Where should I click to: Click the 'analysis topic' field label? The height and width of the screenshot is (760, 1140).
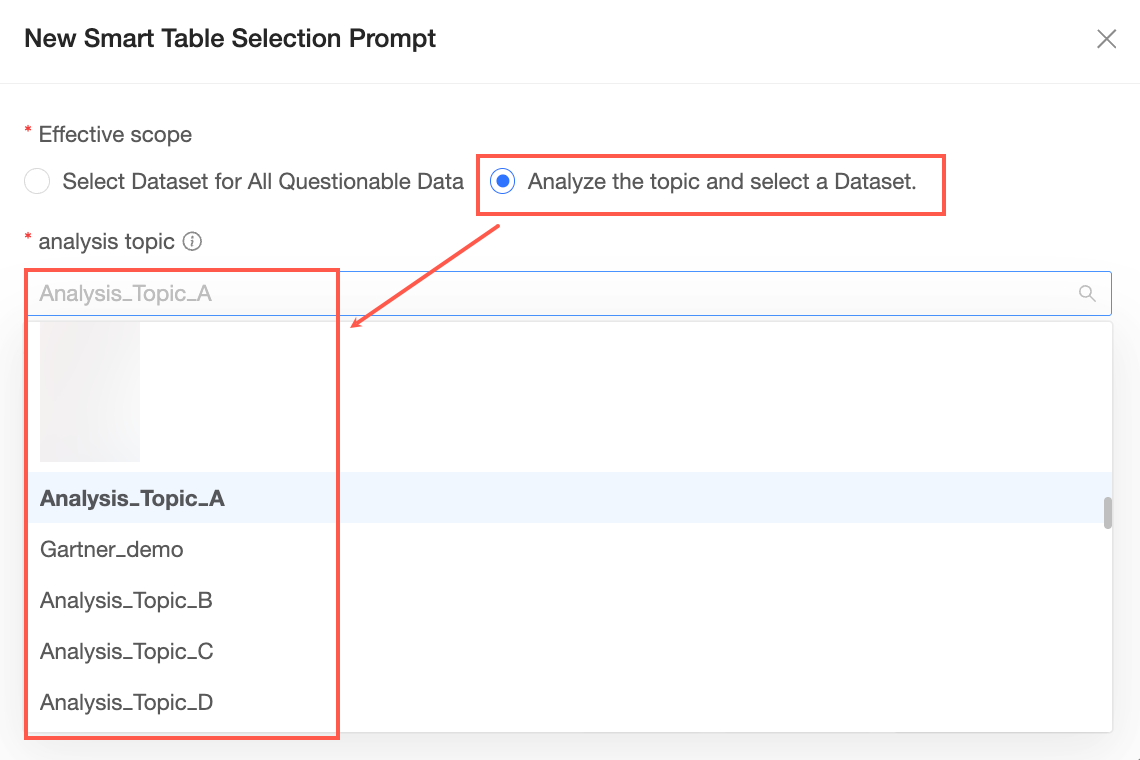click(106, 241)
